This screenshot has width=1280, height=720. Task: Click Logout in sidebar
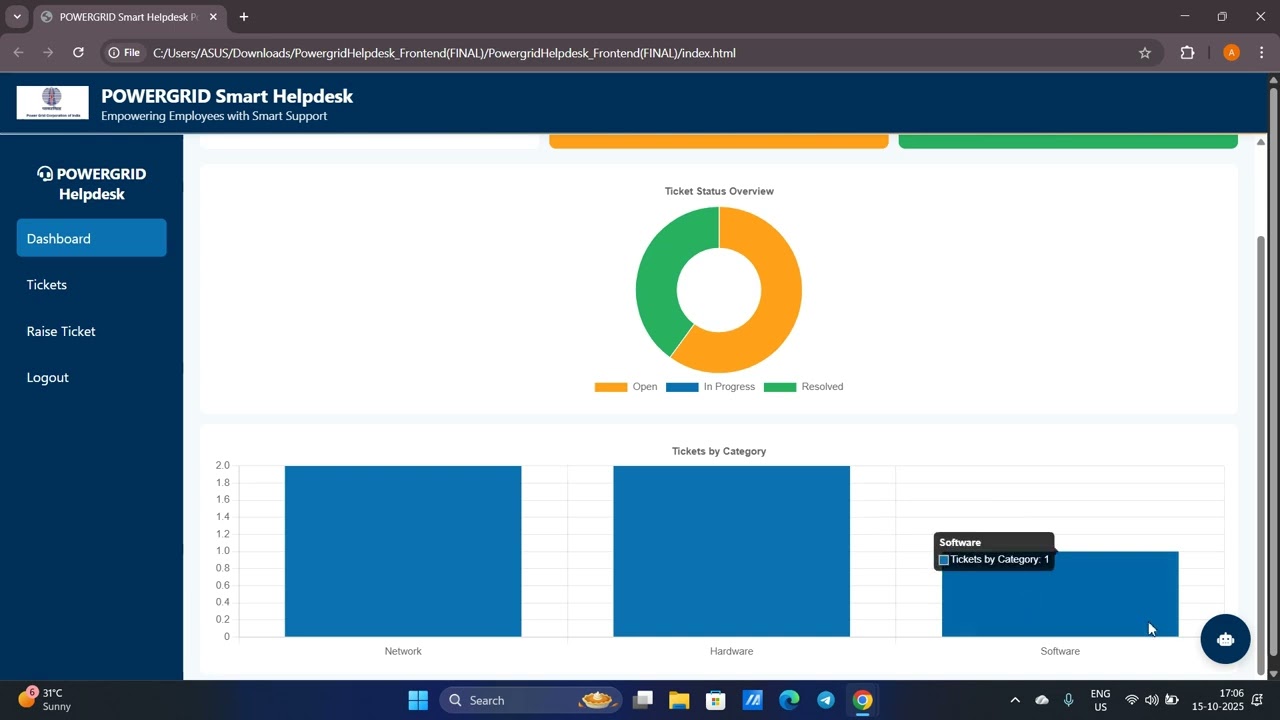pos(91,377)
